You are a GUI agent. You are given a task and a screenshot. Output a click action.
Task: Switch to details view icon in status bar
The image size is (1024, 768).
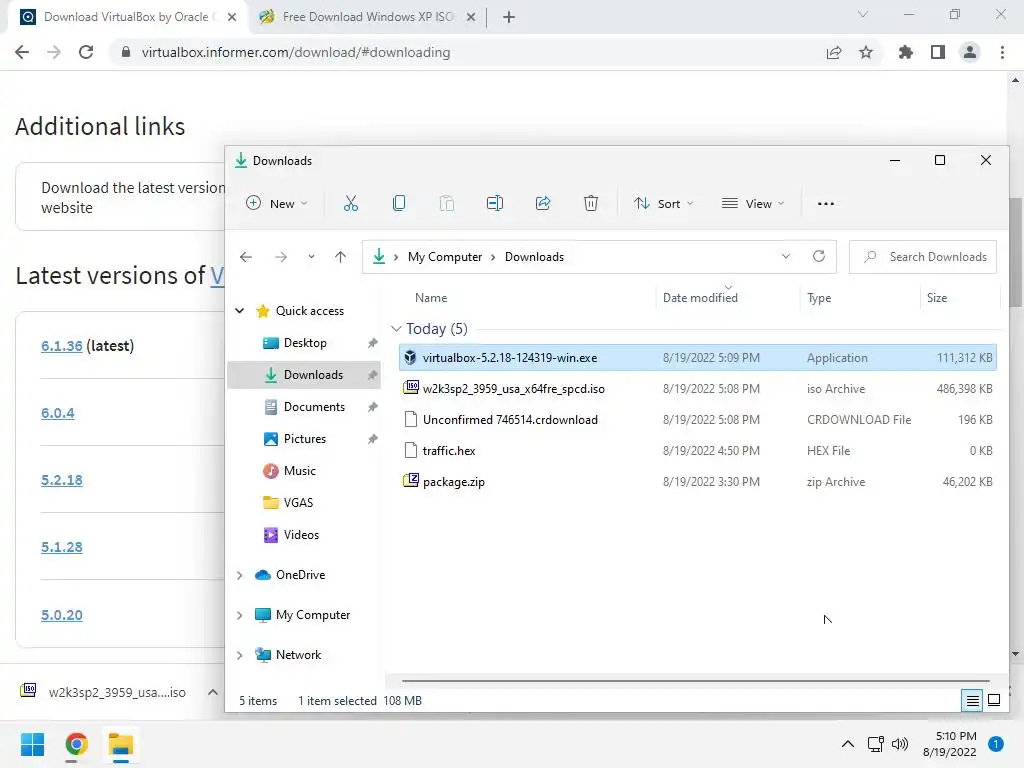tap(972, 701)
